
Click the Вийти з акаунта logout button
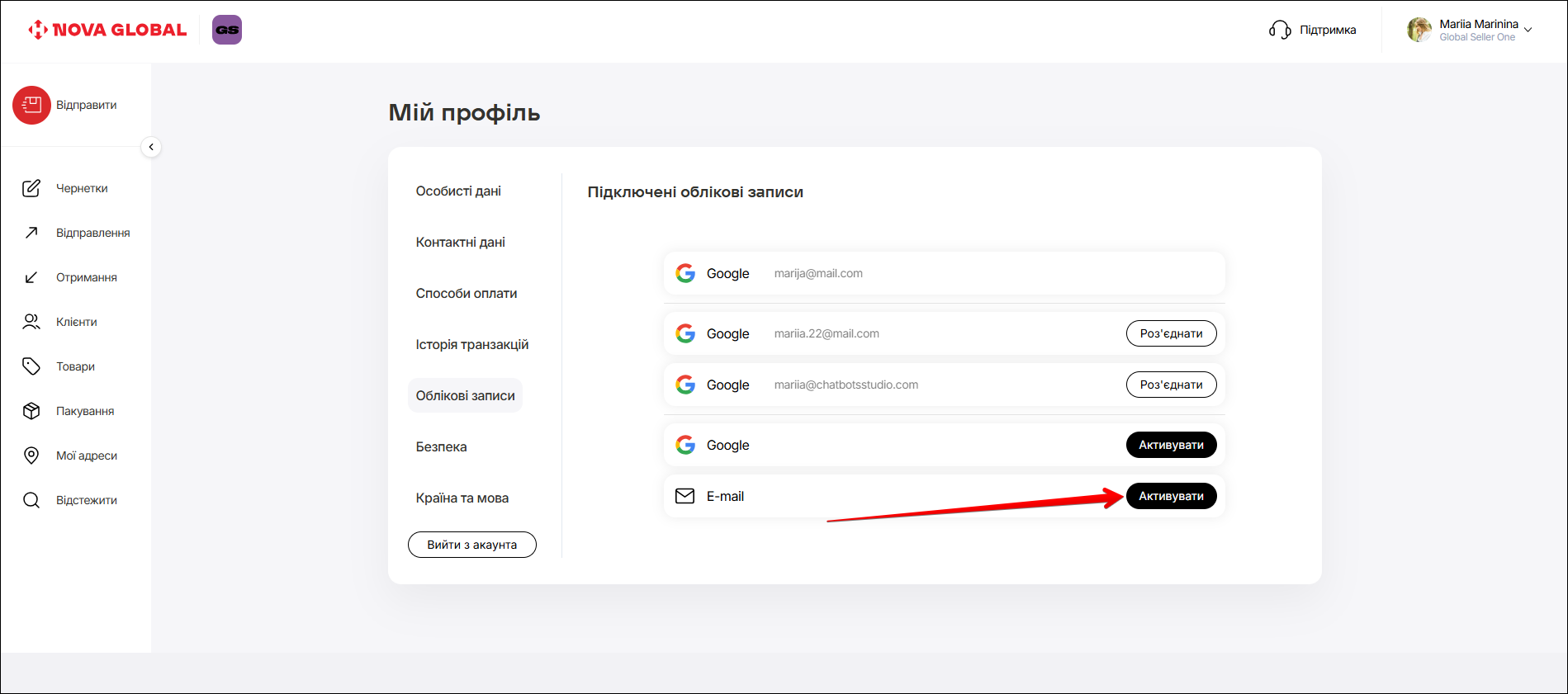tap(471, 545)
